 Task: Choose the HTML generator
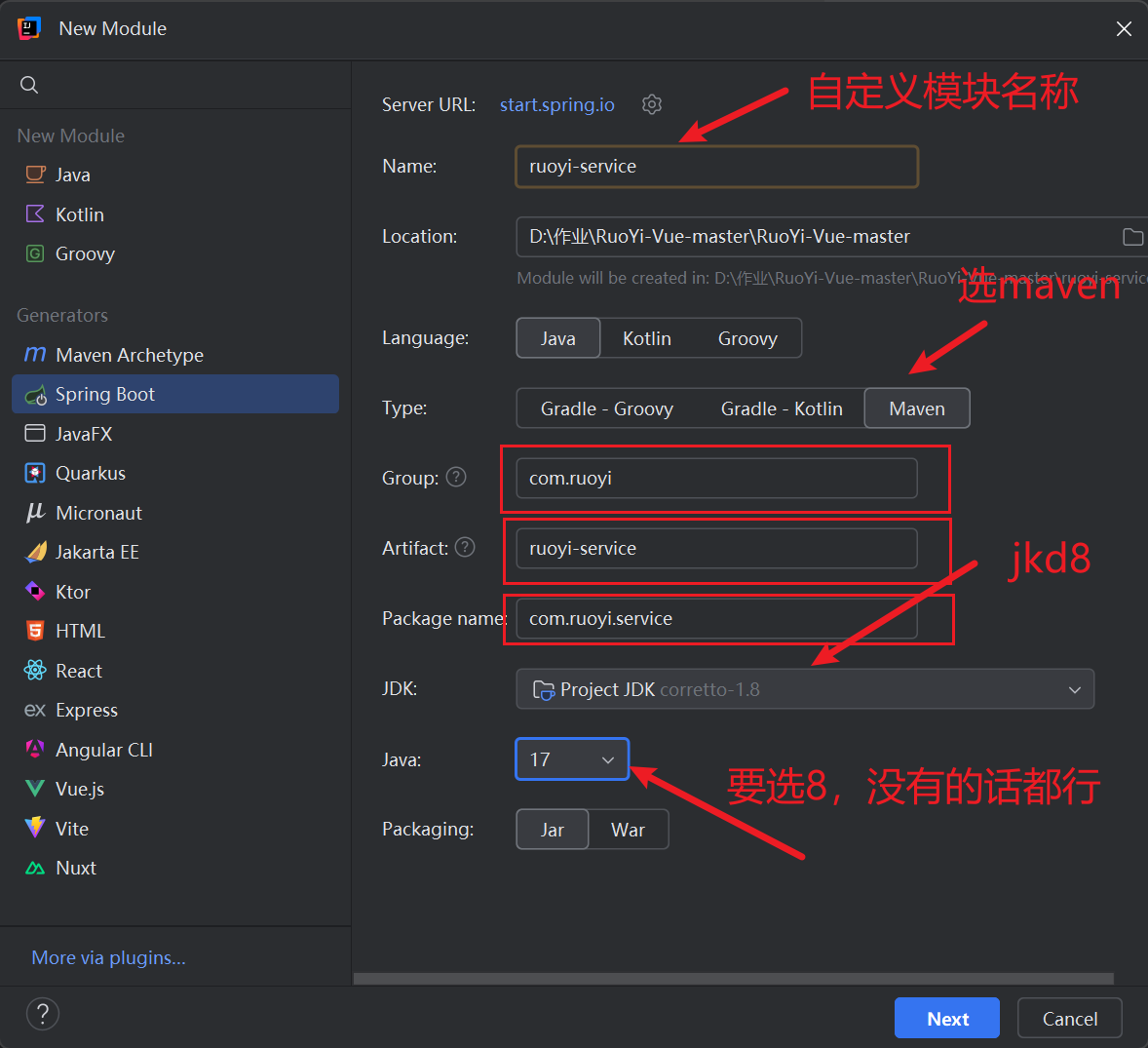click(x=175, y=632)
